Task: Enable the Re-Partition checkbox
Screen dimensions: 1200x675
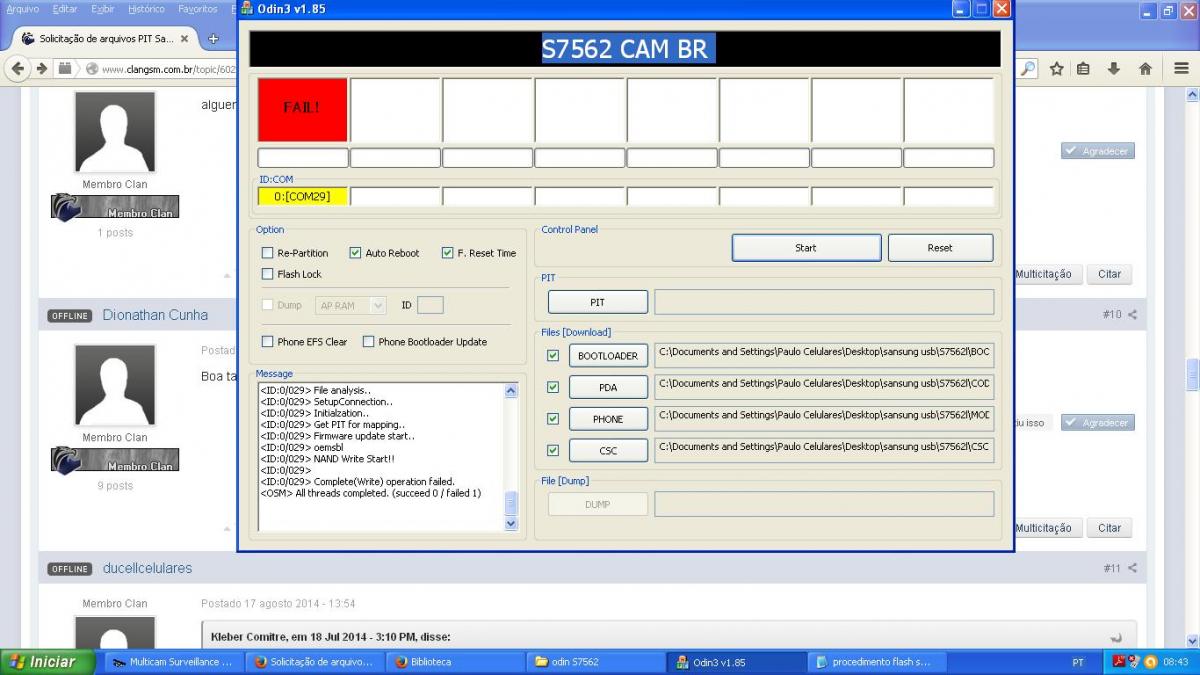Action: (x=267, y=253)
